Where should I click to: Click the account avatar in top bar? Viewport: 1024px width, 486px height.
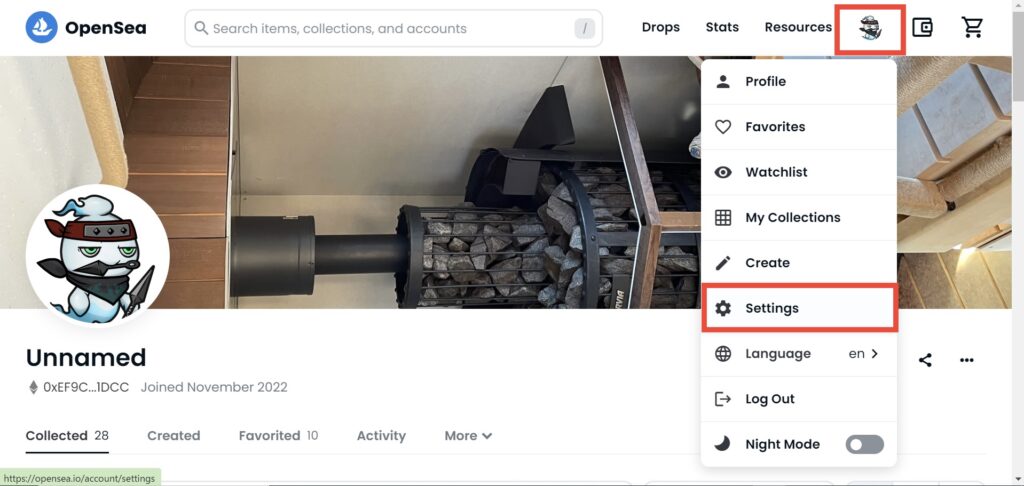[870, 29]
